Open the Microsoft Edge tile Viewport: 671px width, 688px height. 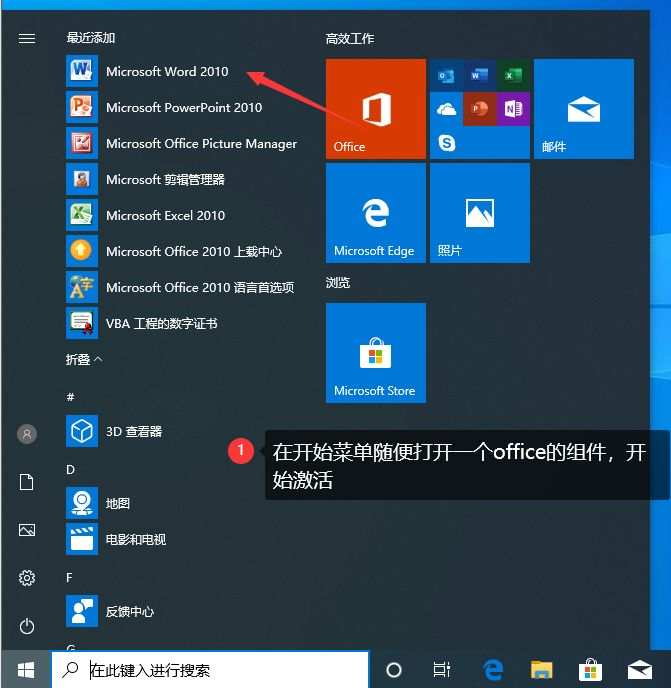pyautogui.click(x=376, y=213)
